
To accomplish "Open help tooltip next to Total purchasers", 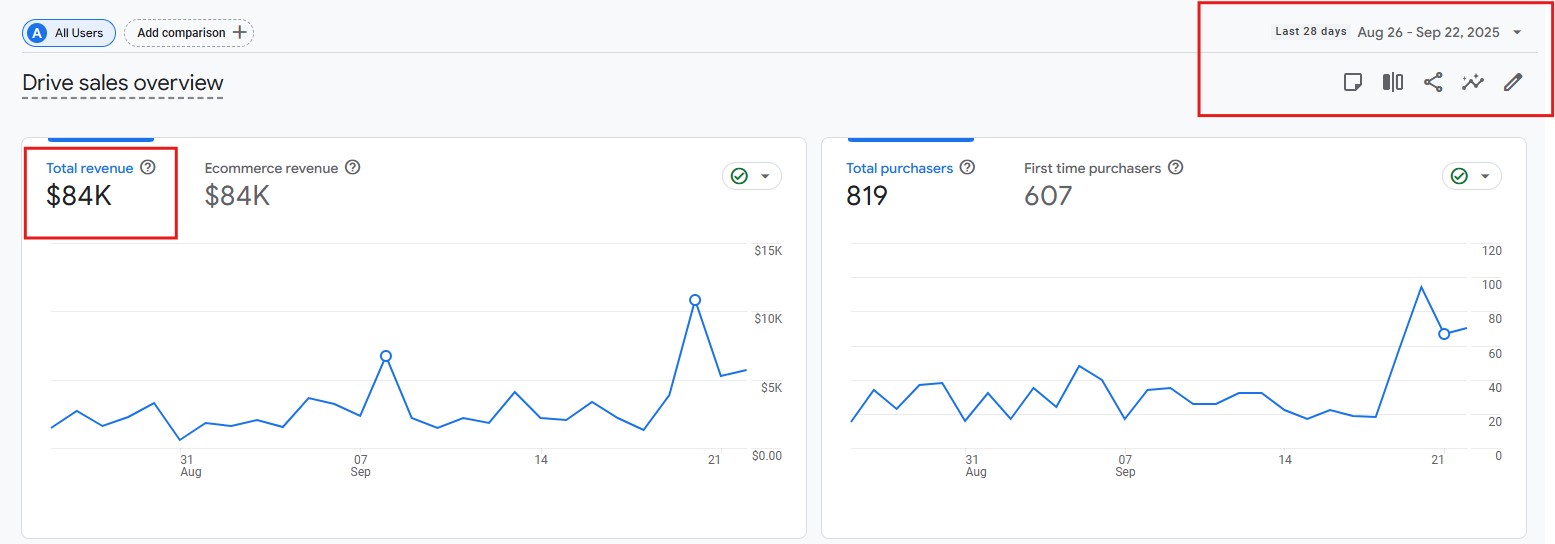I will click(x=967, y=168).
